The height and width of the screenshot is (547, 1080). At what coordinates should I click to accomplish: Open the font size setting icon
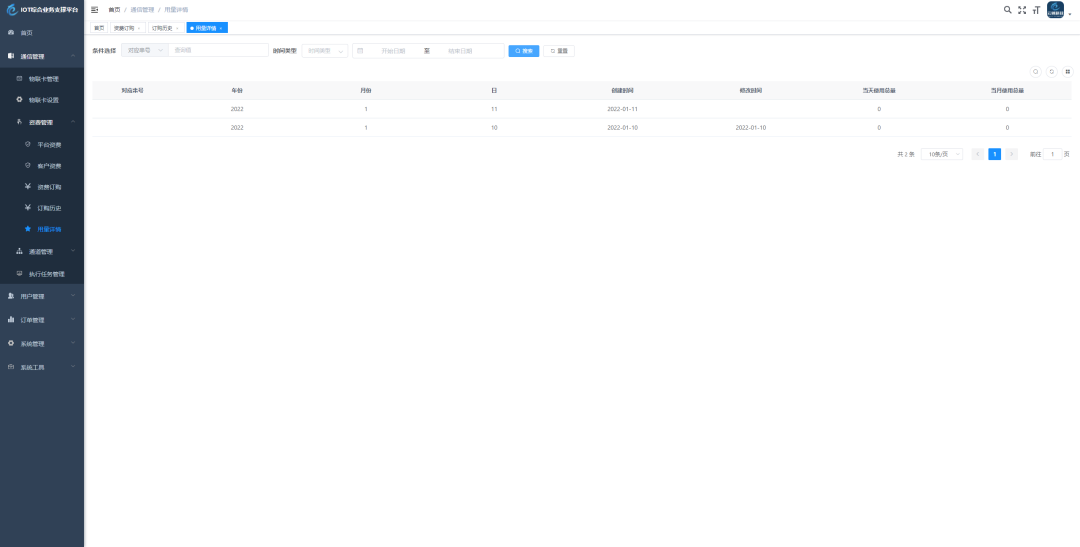point(1036,10)
